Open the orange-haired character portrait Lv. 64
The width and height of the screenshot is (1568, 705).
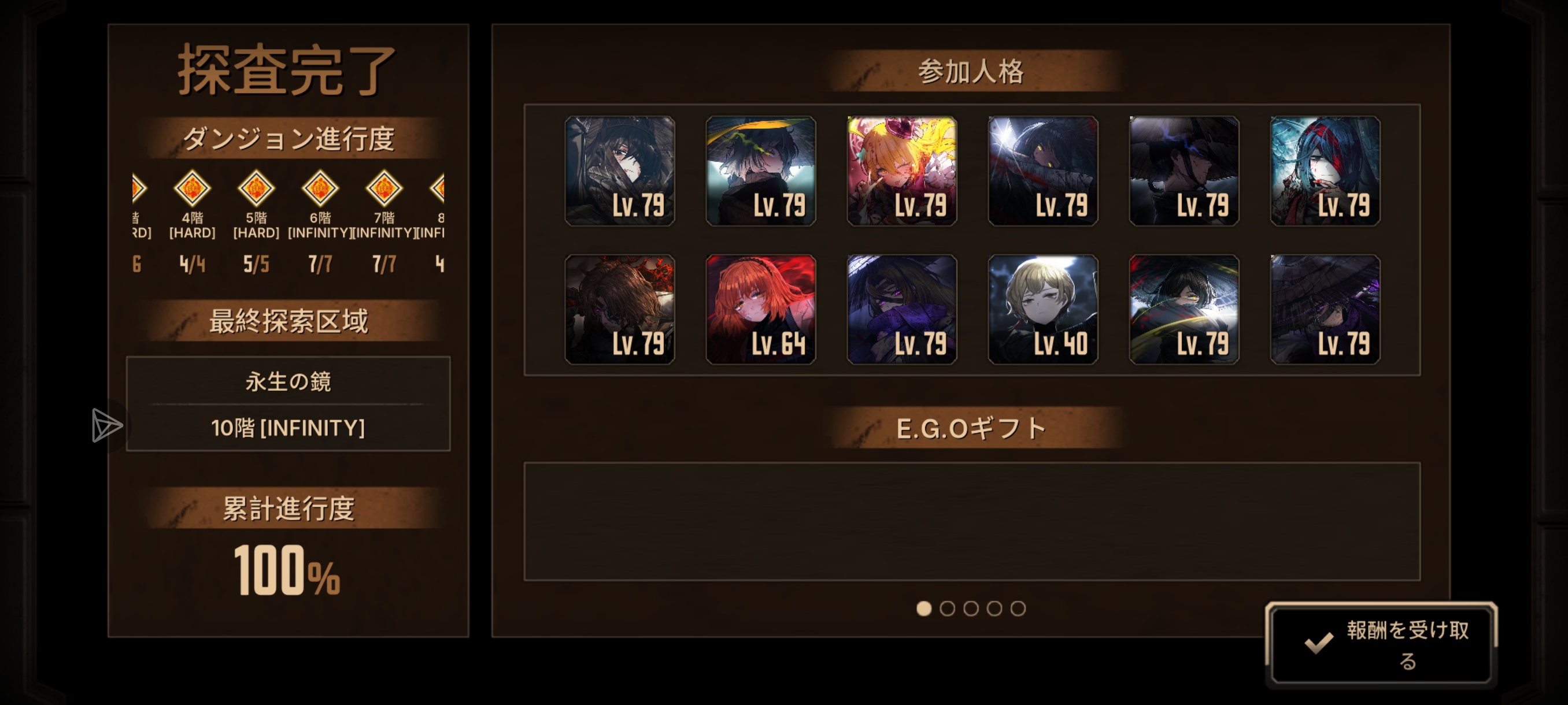point(760,310)
